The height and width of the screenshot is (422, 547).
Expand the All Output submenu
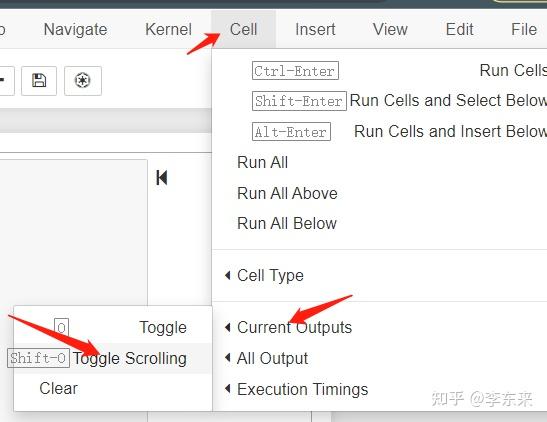click(272, 358)
